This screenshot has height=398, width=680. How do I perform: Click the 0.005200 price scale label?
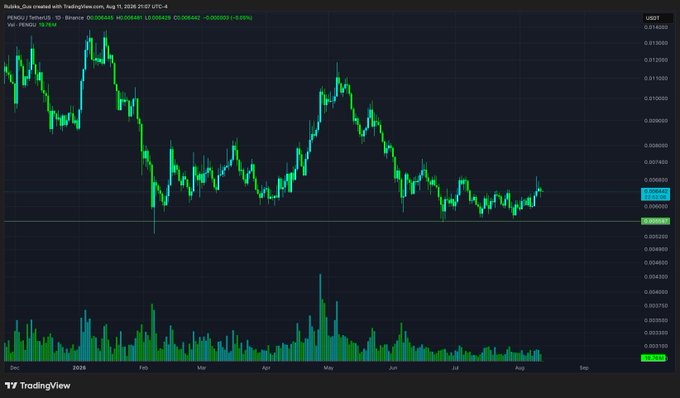coord(656,237)
